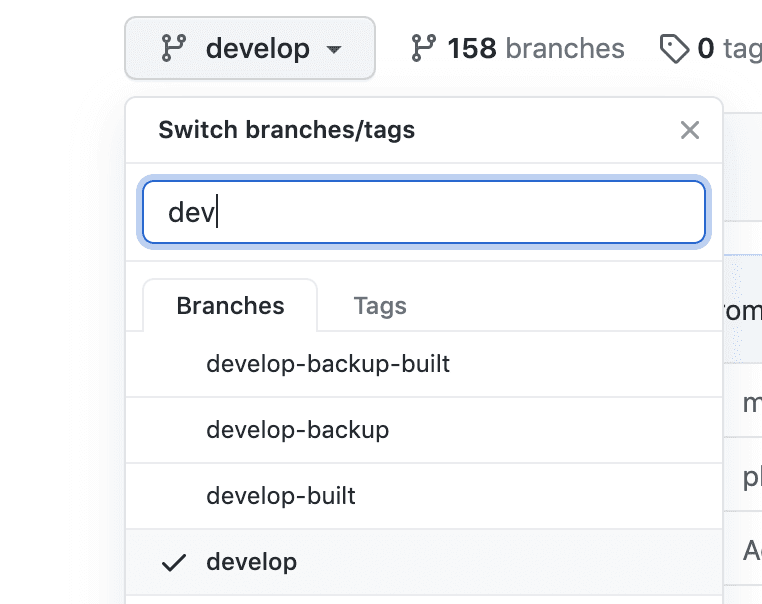Choose the develop-built branch
This screenshot has height=604, width=762.
click(281, 496)
